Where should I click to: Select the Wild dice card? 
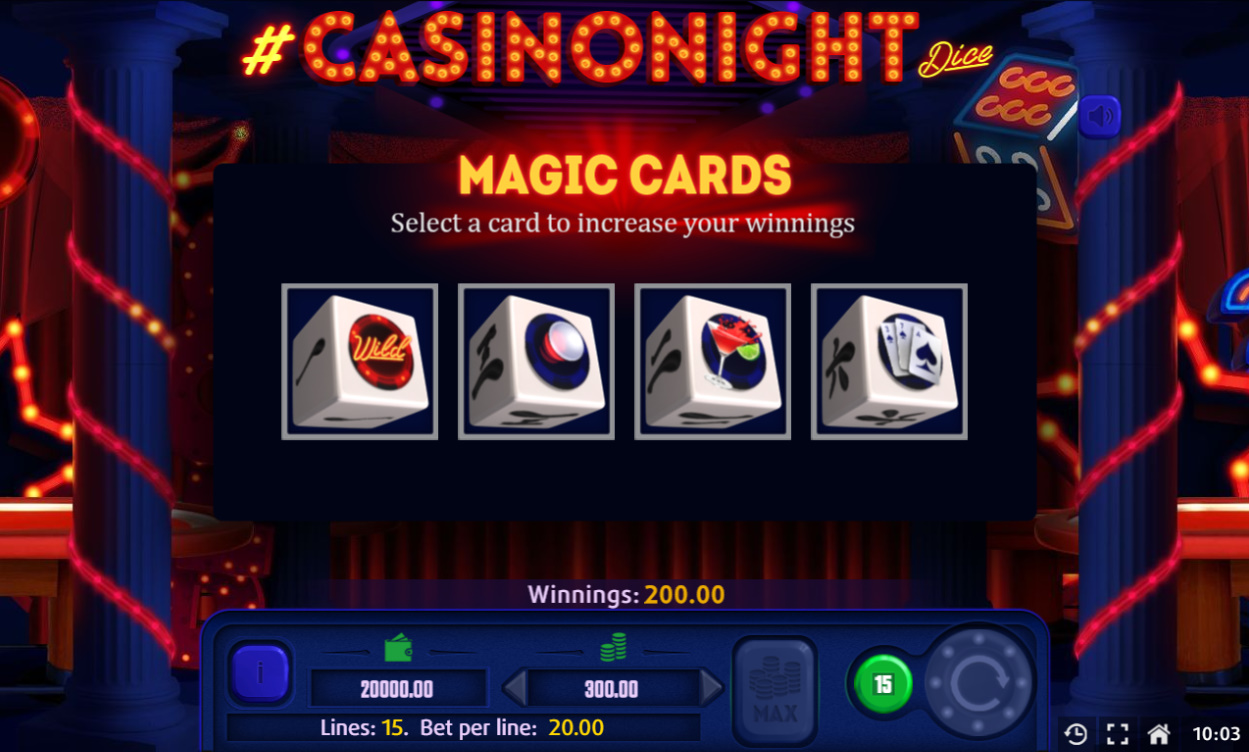360,361
